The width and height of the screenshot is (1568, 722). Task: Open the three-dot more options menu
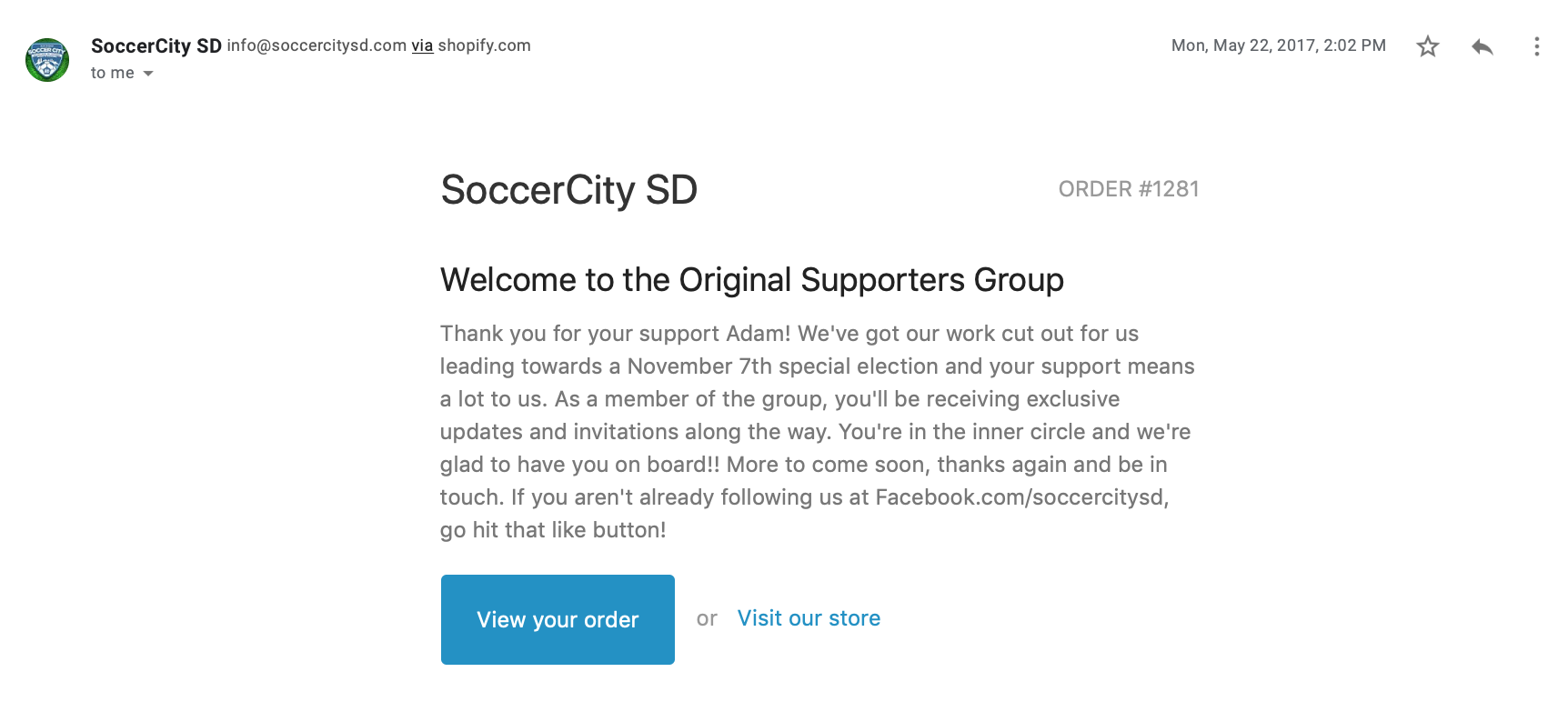(1536, 46)
